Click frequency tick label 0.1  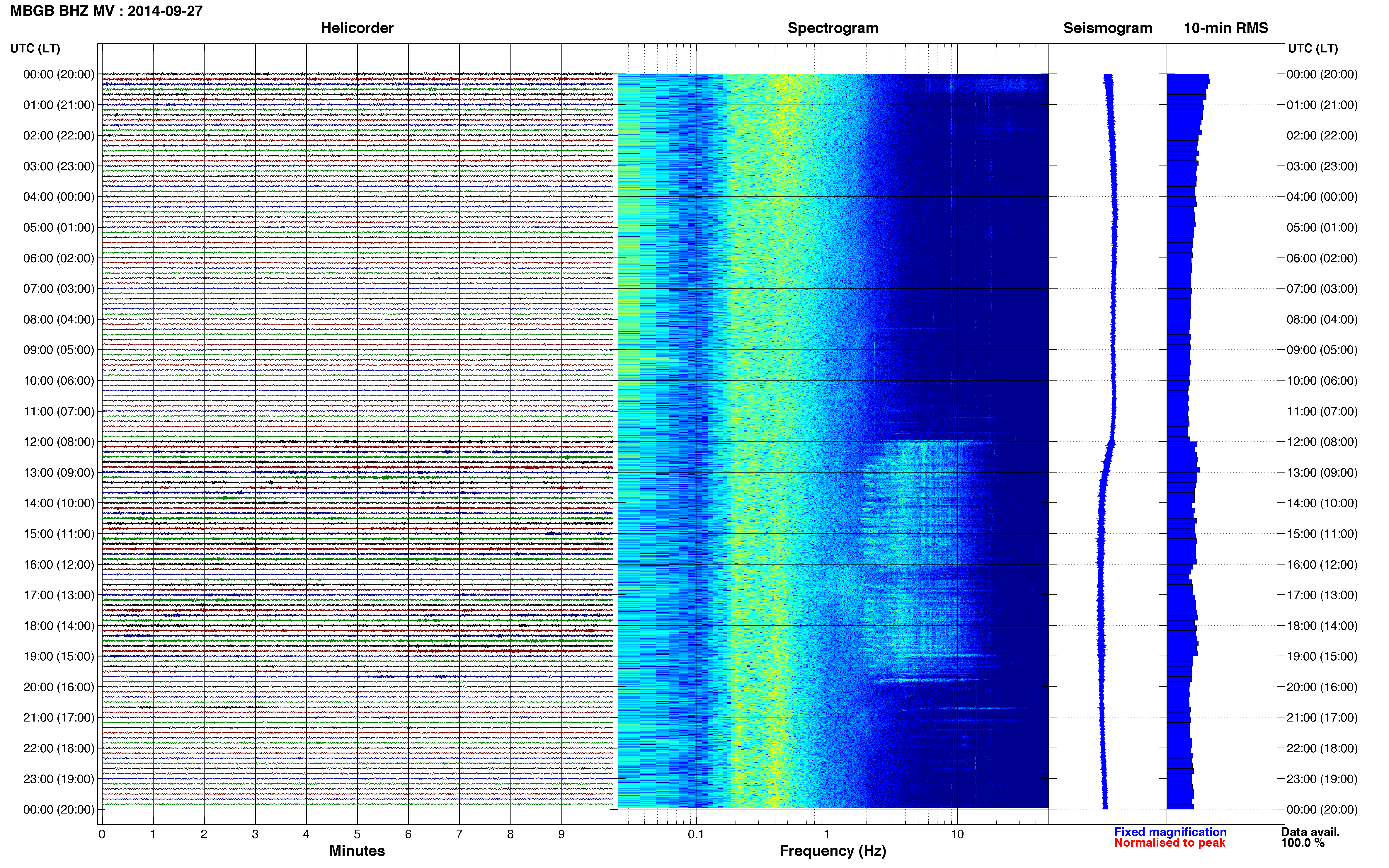coord(696,834)
